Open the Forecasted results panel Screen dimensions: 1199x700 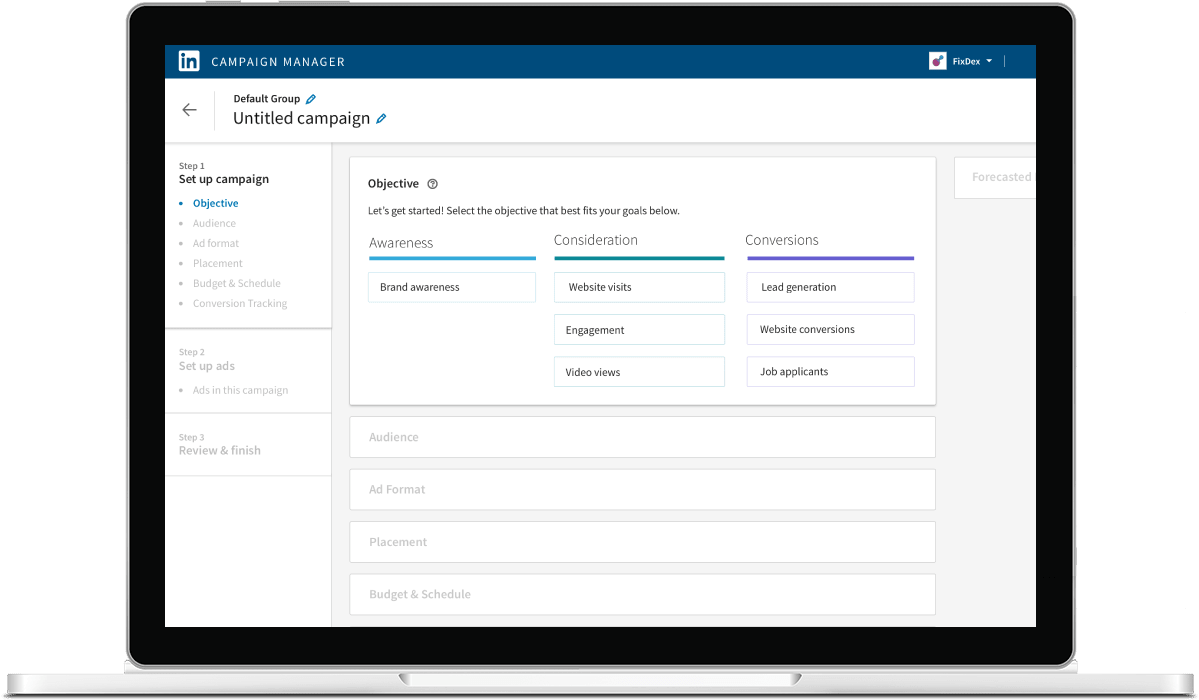996,177
